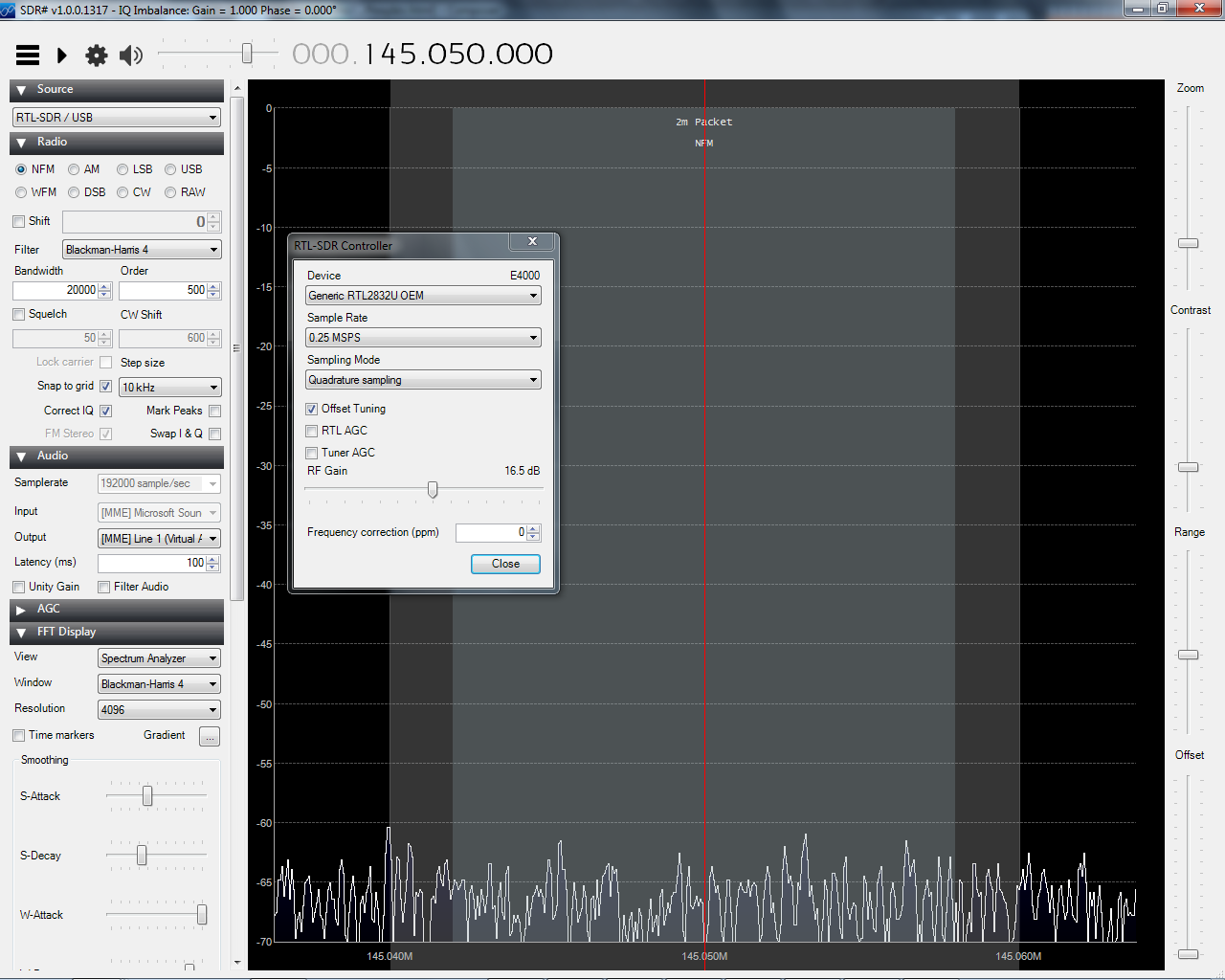
Task: Open the Sampling Mode Quadrature sampling dropdown
Action: click(x=423, y=380)
